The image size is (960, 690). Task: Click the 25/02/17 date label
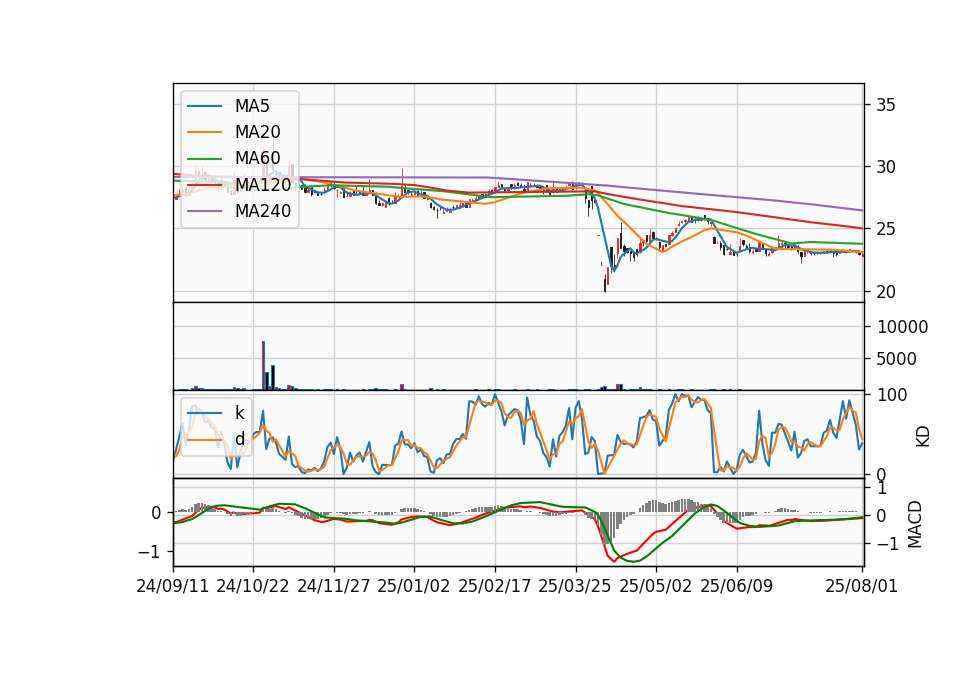495,586
